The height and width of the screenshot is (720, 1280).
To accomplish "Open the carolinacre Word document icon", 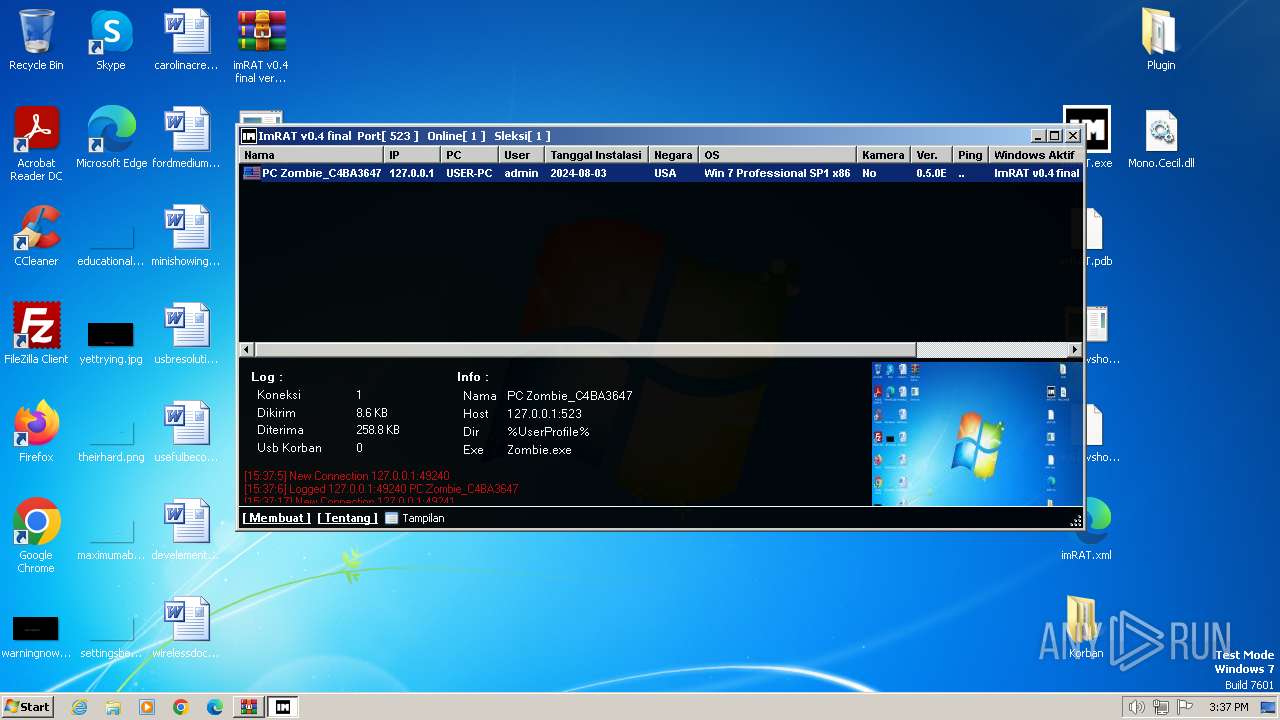I will [x=186, y=40].
